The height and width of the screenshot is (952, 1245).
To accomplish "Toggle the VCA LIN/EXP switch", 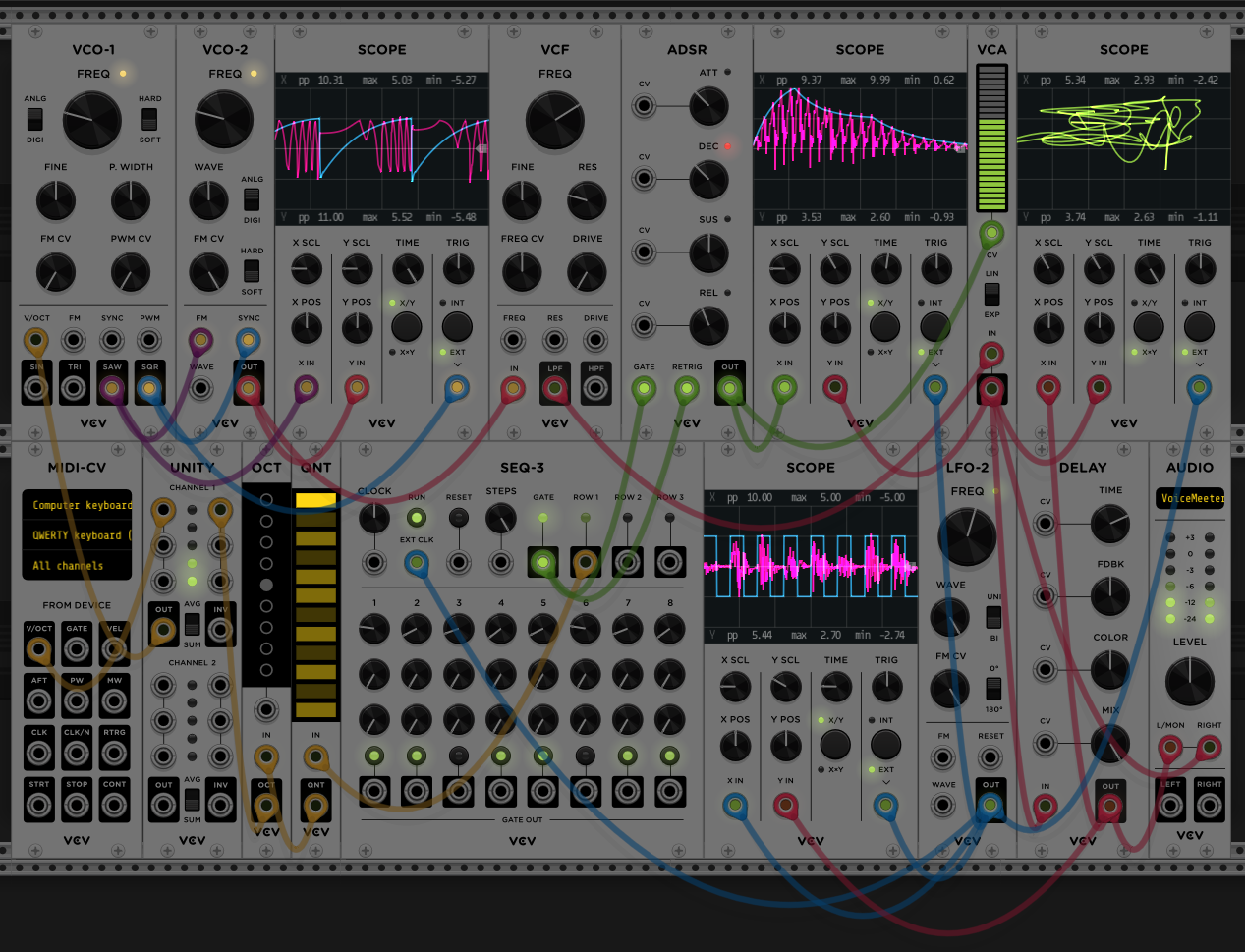I will tap(991, 294).
